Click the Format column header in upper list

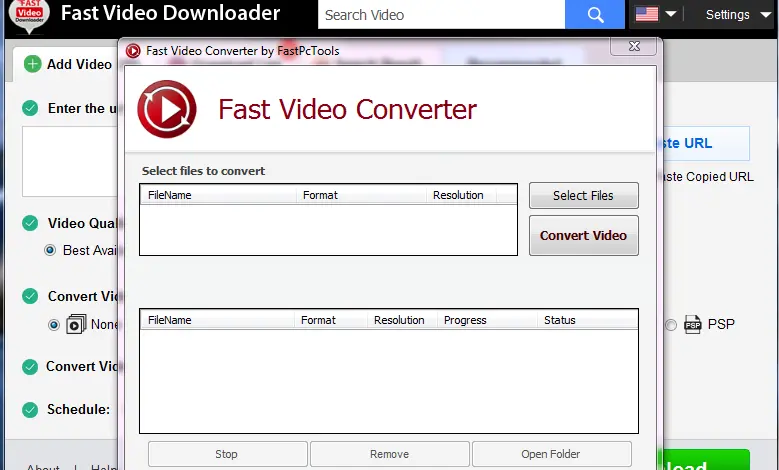click(361, 195)
